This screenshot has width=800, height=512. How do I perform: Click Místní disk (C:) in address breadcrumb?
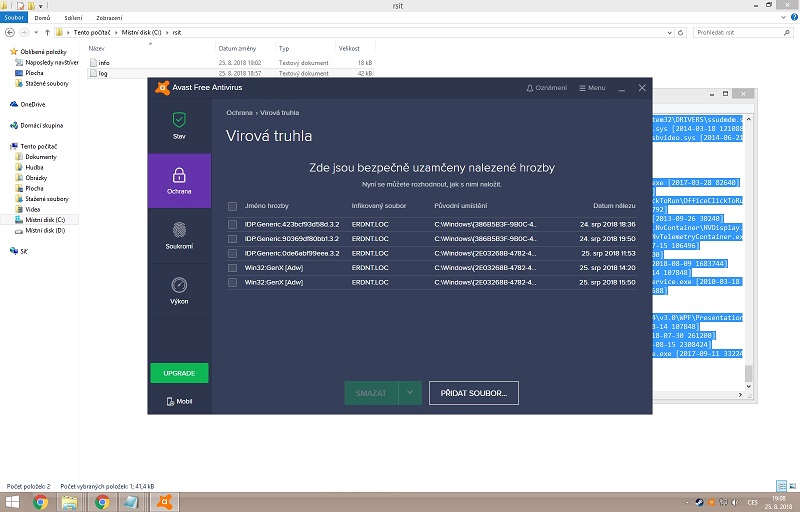click(x=141, y=32)
